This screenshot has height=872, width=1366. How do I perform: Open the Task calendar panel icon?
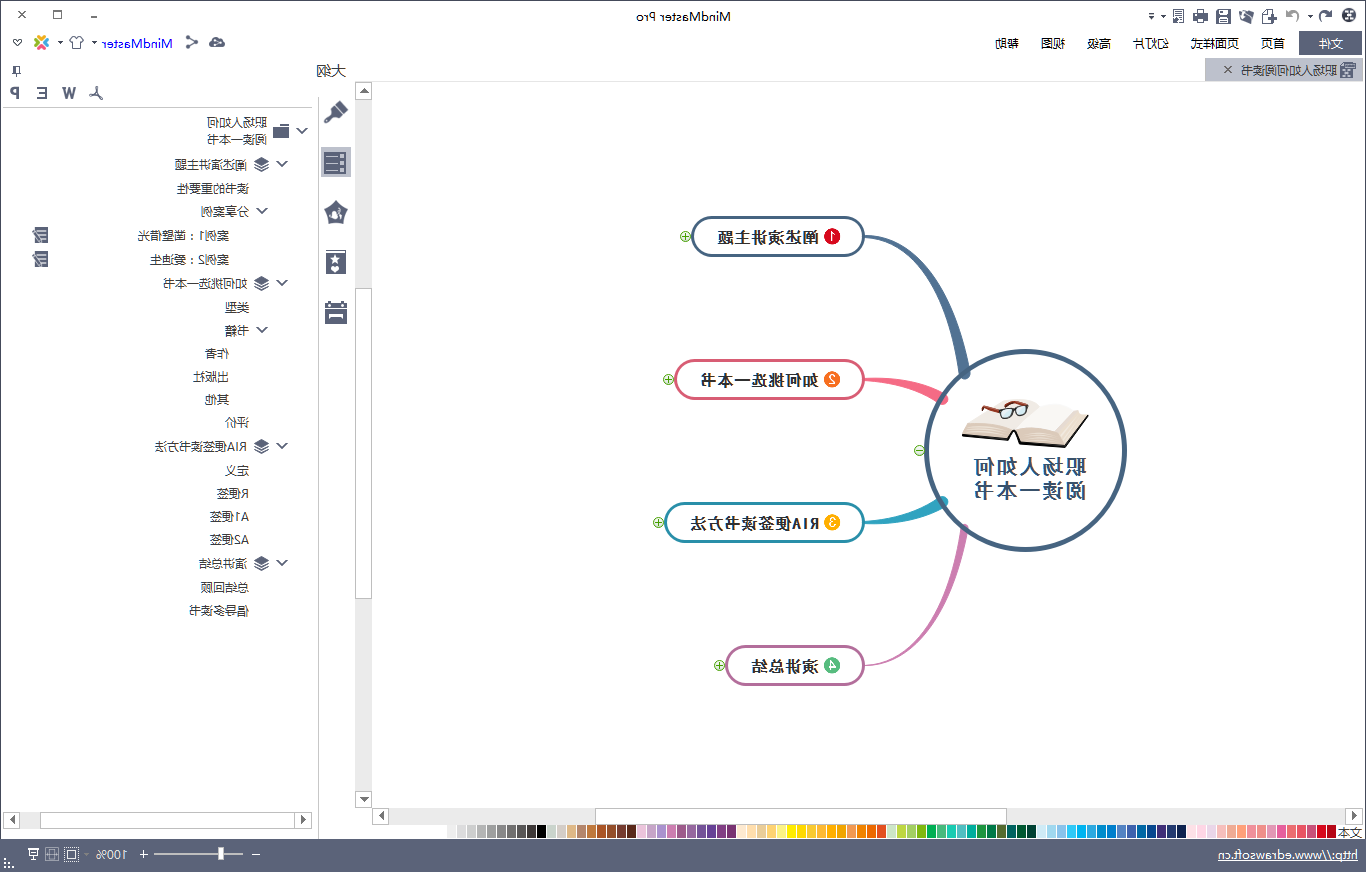coord(336,312)
